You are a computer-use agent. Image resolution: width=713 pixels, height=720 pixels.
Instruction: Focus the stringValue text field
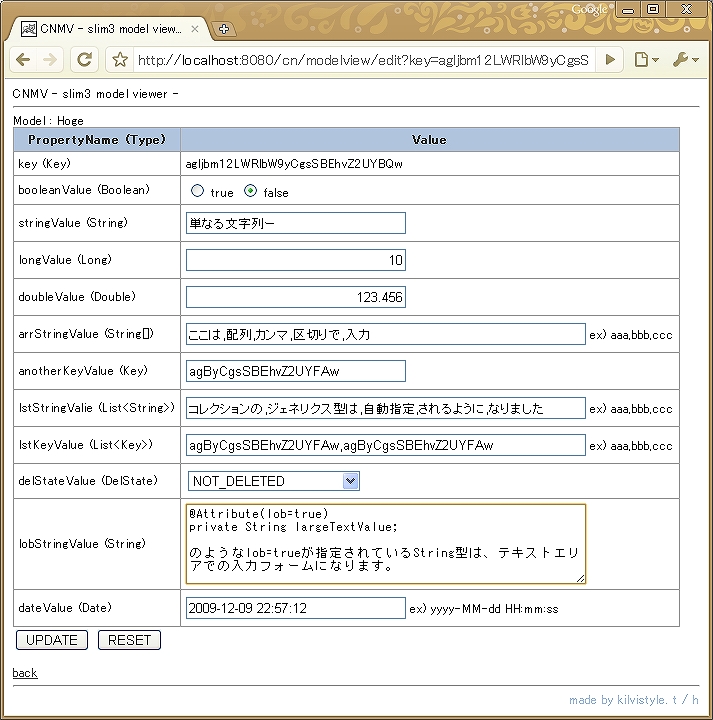click(x=296, y=223)
